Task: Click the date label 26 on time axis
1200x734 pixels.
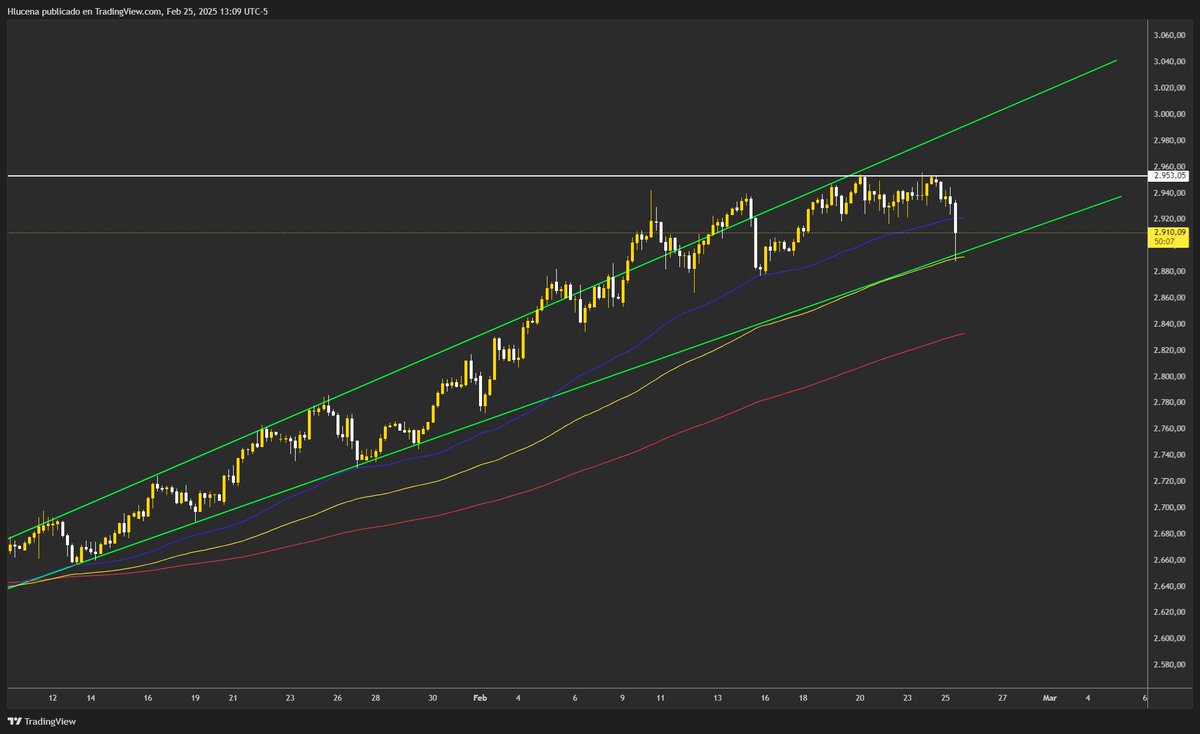Action: [x=338, y=698]
